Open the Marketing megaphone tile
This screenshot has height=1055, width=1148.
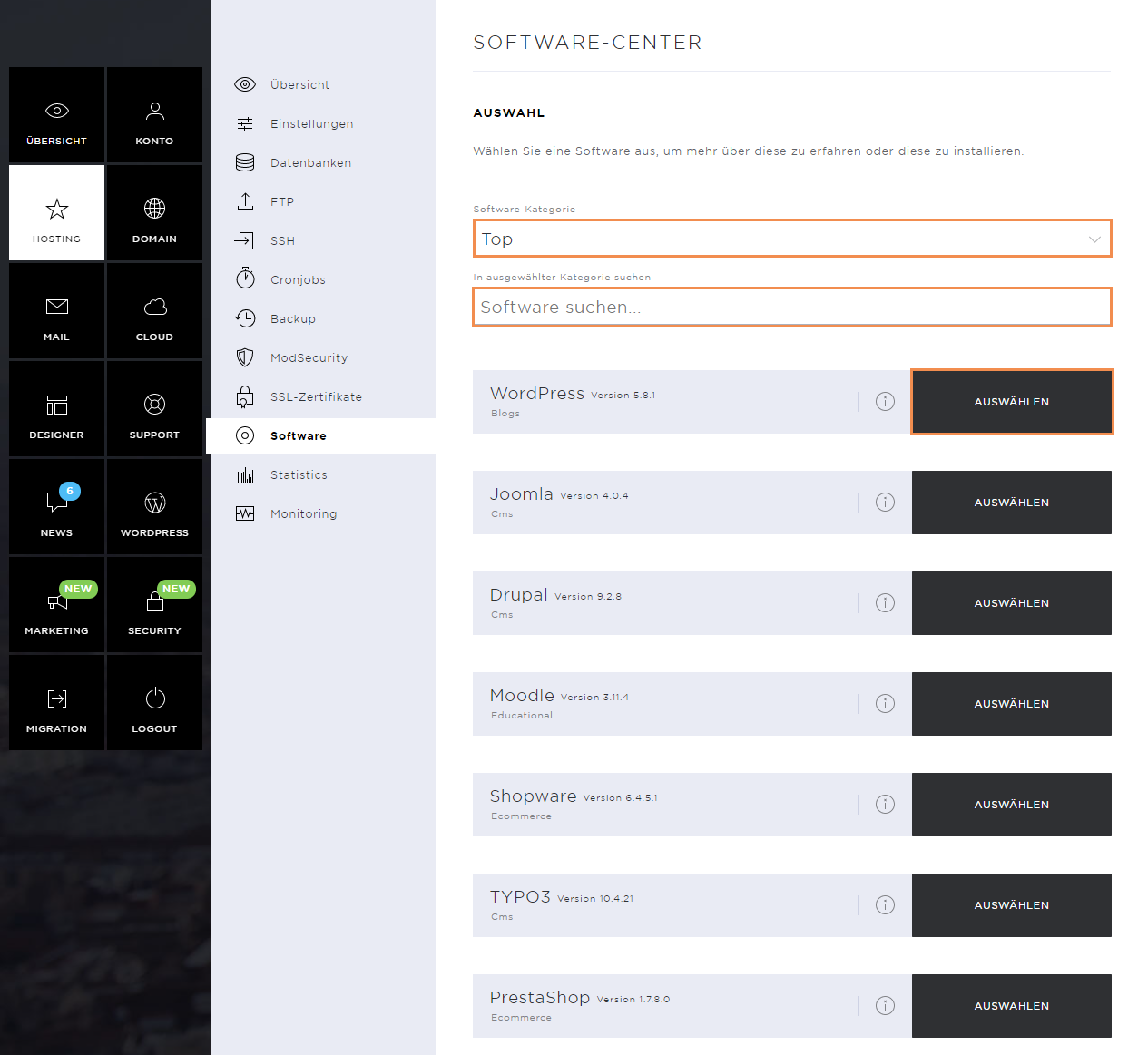pyautogui.click(x=56, y=605)
